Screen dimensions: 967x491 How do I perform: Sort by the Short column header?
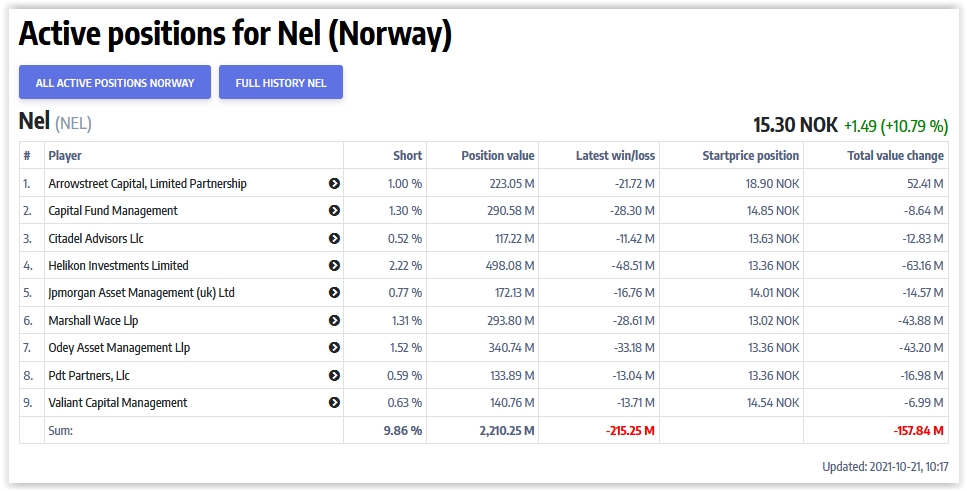click(x=407, y=156)
